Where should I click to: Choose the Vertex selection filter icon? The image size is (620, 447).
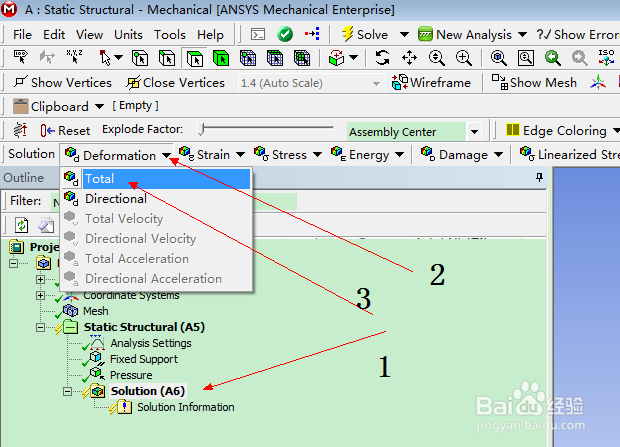click(140, 58)
